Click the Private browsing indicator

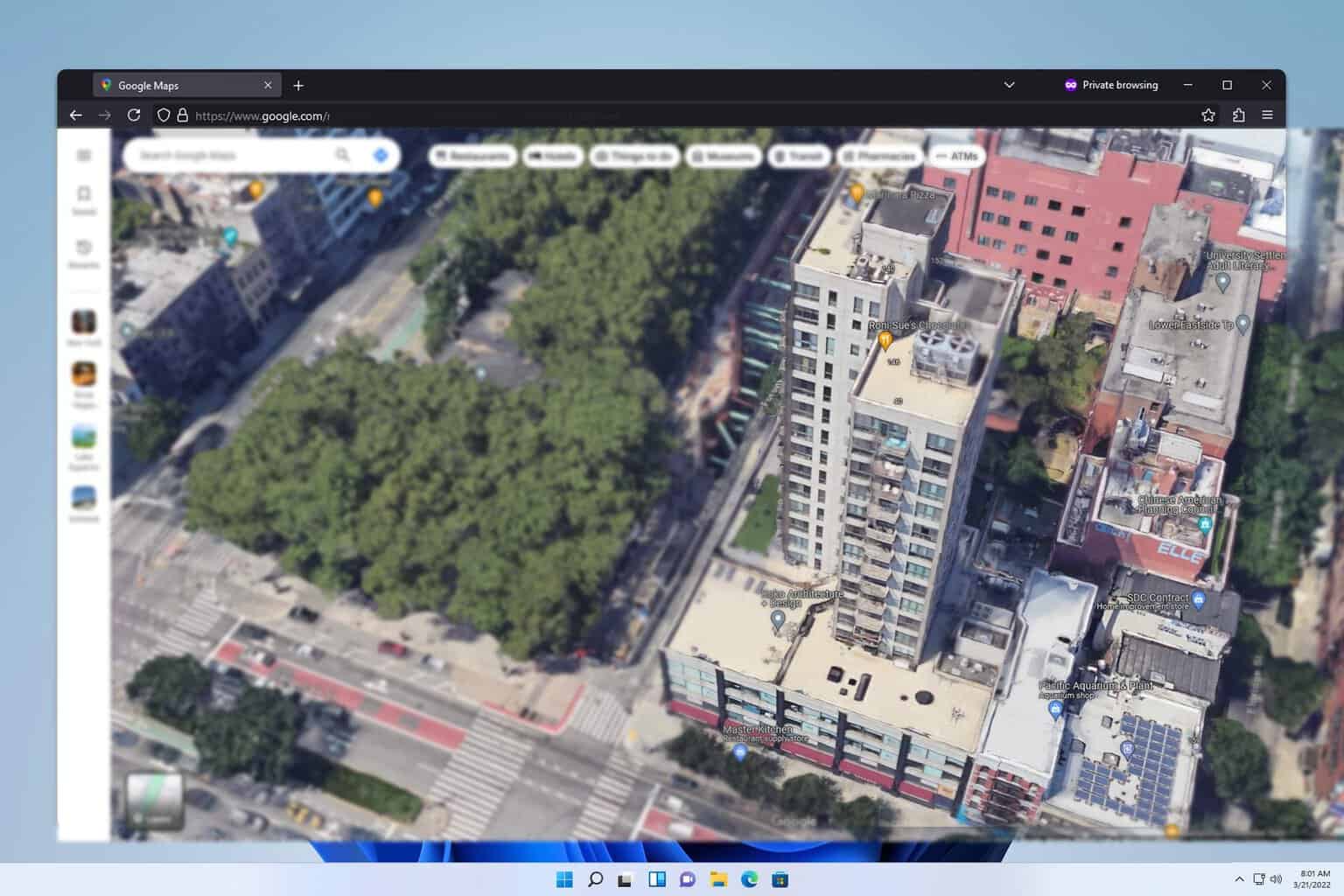1110,85
